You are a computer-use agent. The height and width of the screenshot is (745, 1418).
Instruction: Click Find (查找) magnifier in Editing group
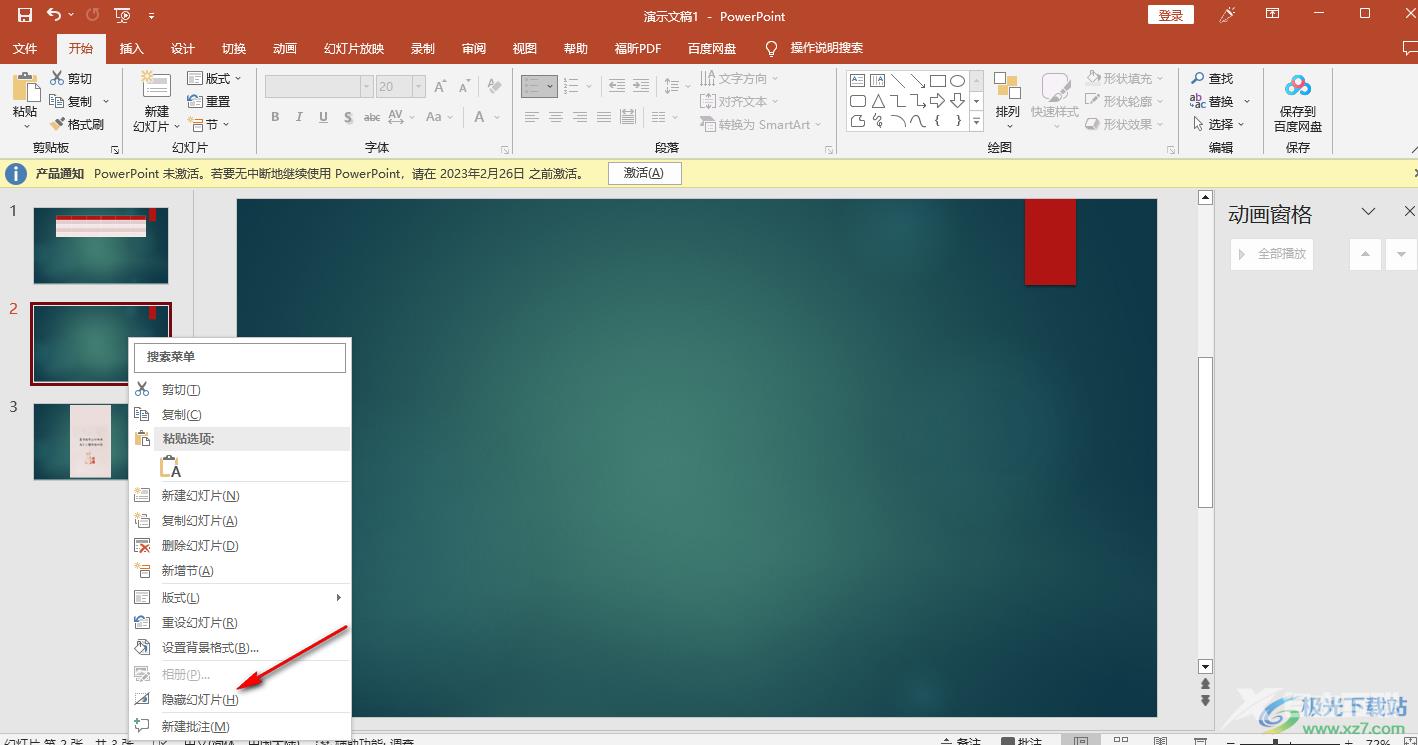pyautogui.click(x=1212, y=78)
